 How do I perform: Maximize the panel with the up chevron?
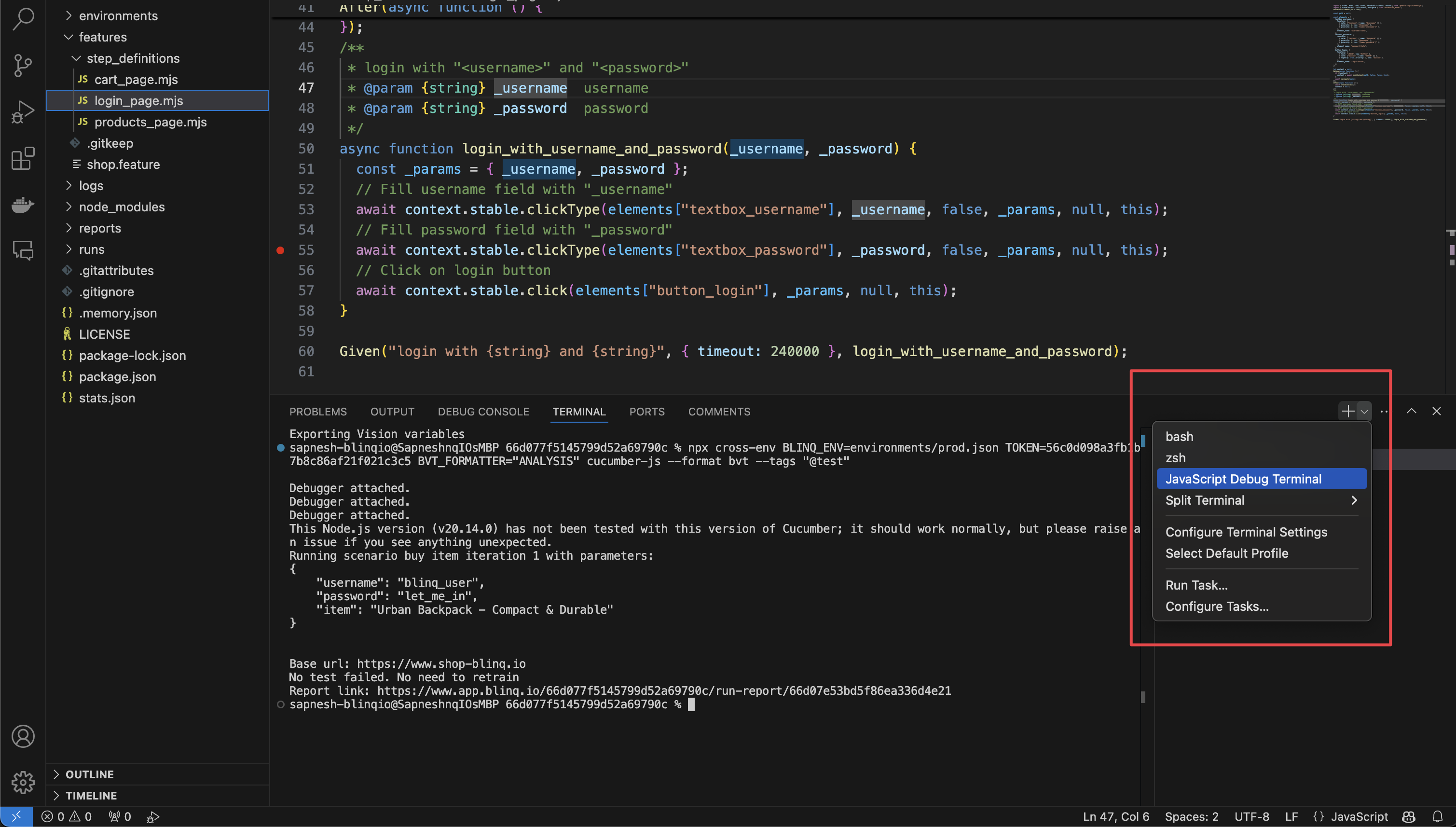pos(1411,411)
